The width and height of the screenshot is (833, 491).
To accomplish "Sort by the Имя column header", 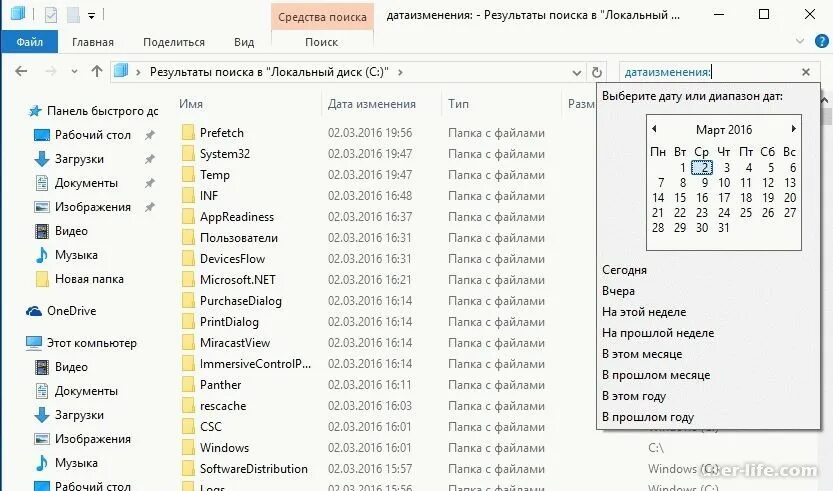I will [191, 104].
